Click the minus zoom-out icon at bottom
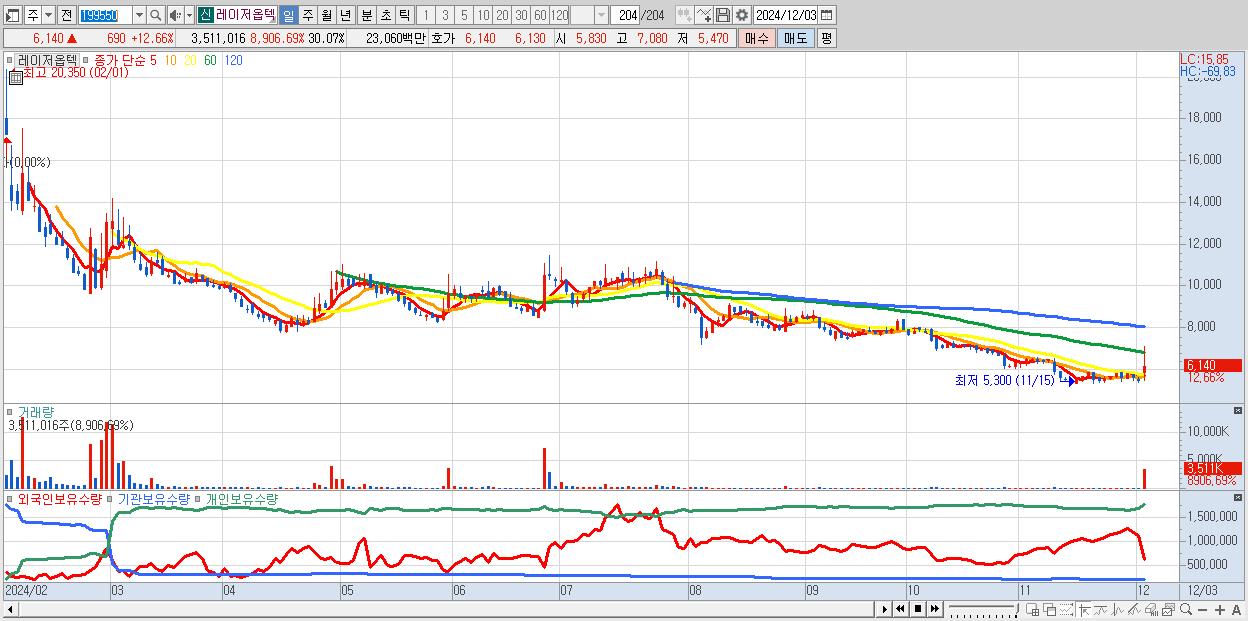Screen dimensions: 1248x621 [1202, 610]
